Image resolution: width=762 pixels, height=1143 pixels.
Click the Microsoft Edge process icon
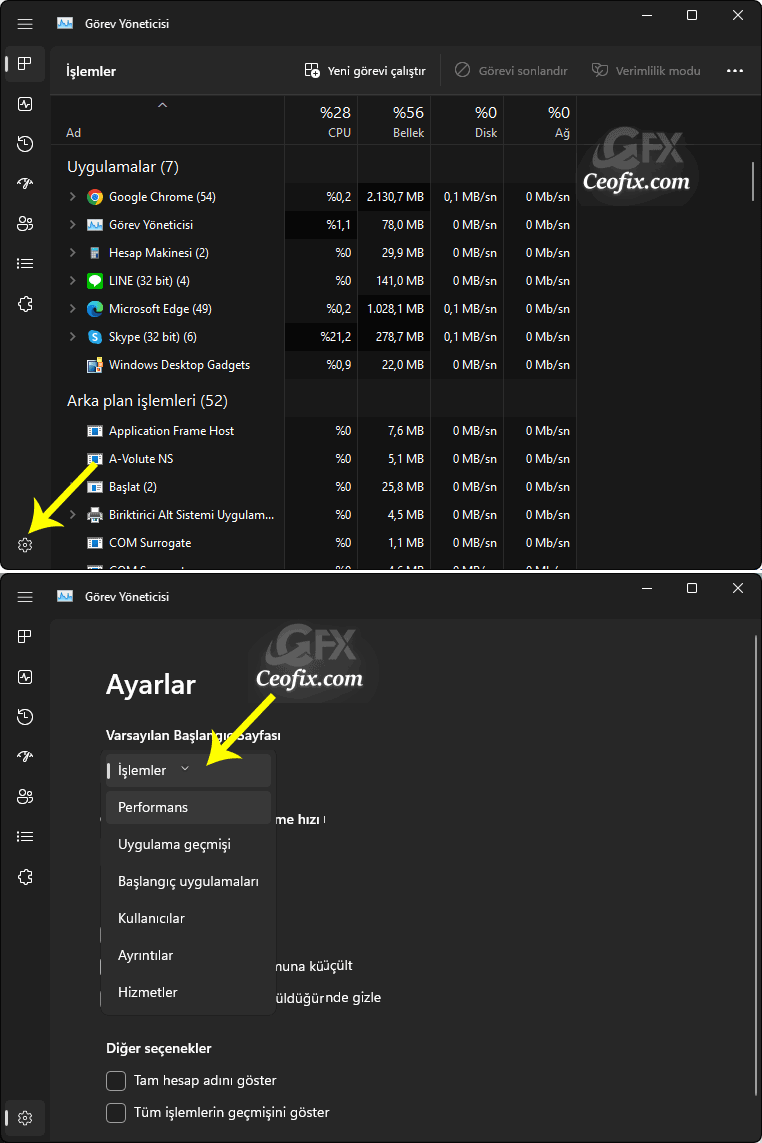coord(95,309)
